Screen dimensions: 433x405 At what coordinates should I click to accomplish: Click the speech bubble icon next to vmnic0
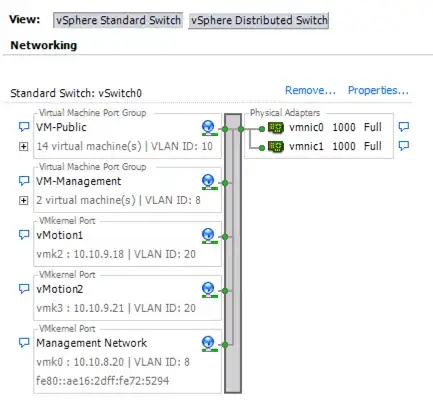pyautogui.click(x=404, y=127)
